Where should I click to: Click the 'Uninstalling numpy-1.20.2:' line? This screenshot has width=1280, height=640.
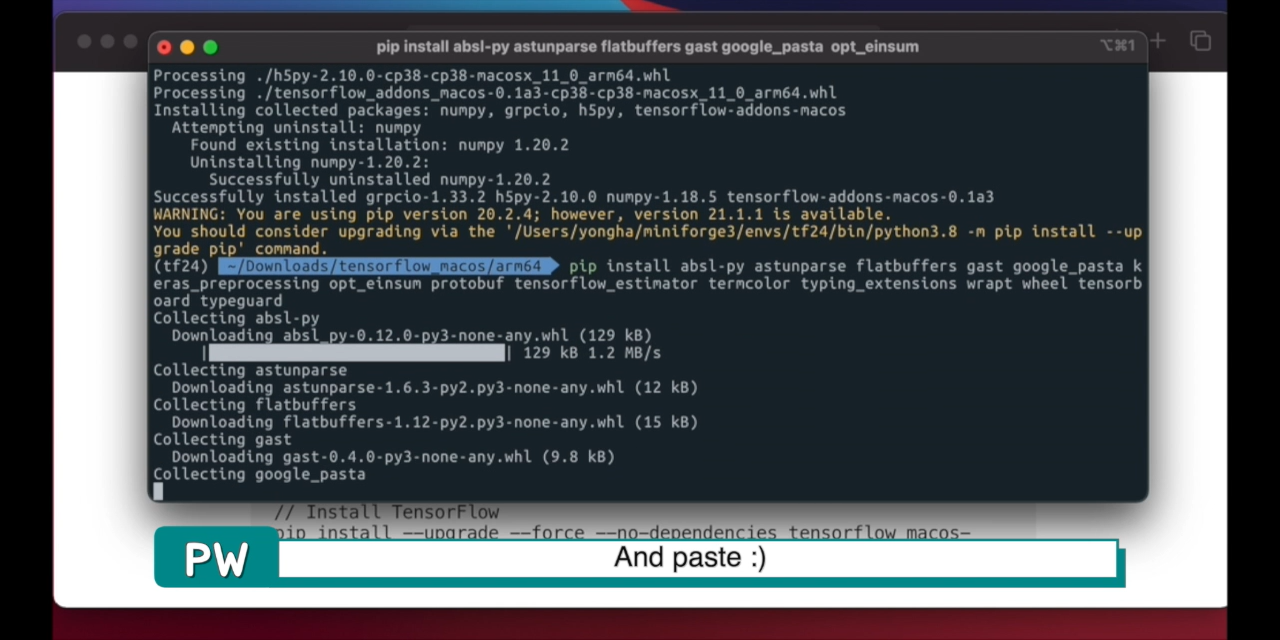pos(310,162)
